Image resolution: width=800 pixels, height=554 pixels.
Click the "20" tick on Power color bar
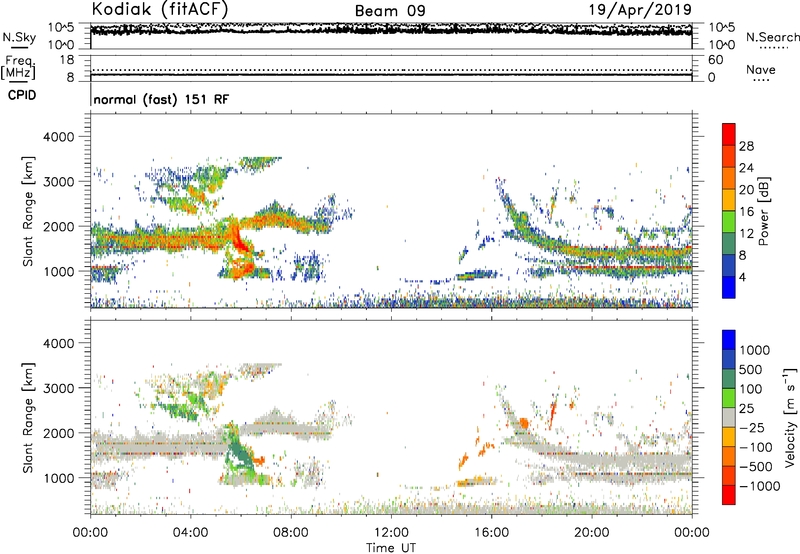[746, 190]
